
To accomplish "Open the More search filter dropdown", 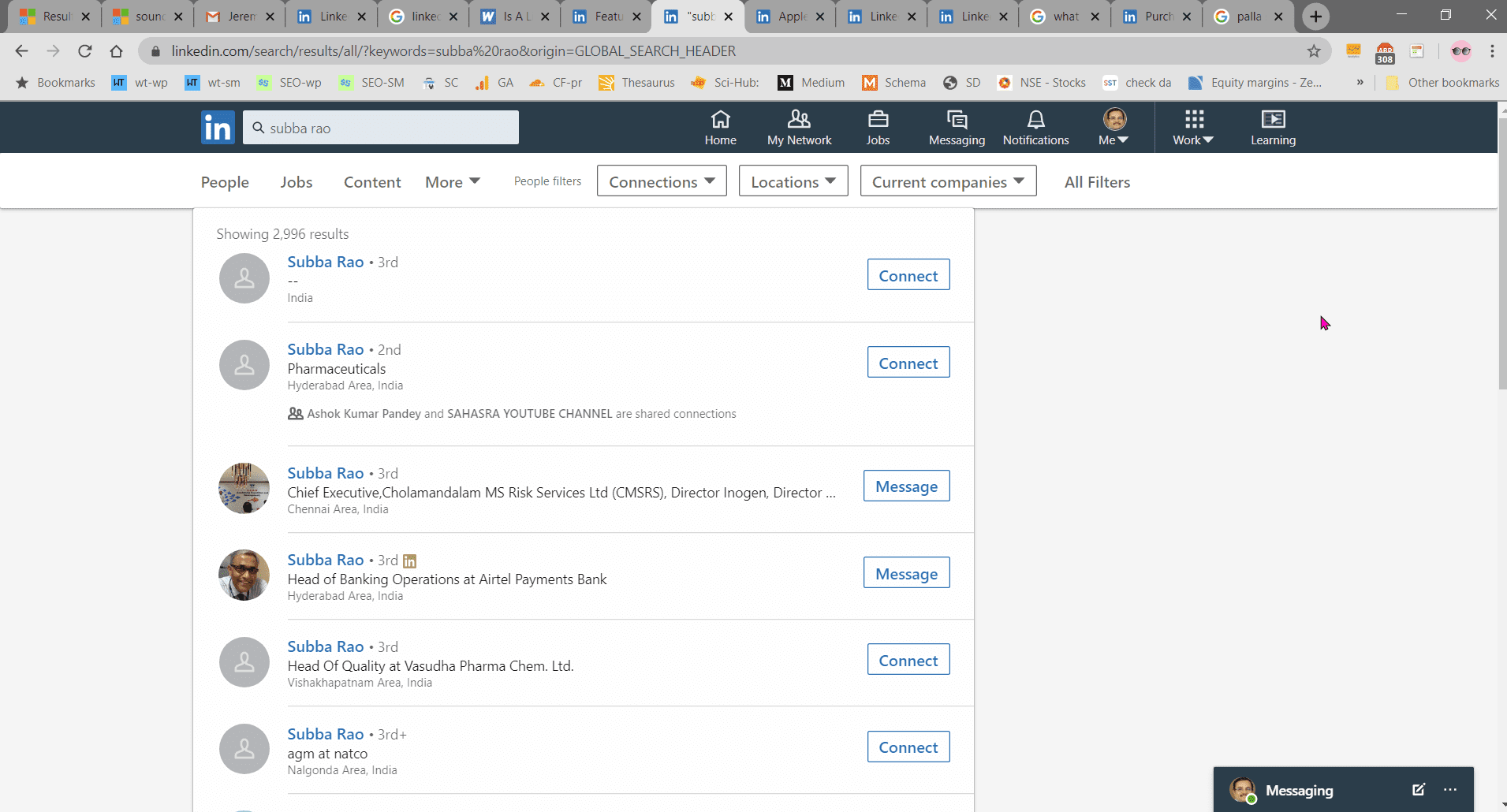I will (x=452, y=182).
